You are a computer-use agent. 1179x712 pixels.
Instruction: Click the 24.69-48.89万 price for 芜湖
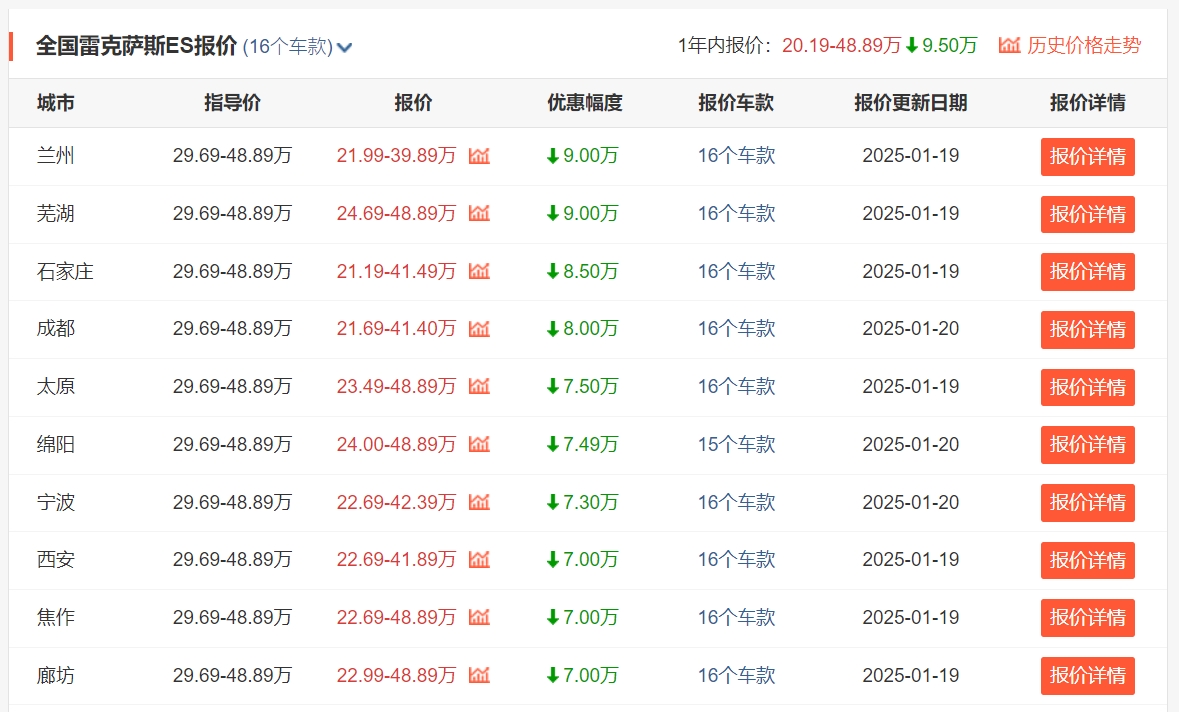396,214
